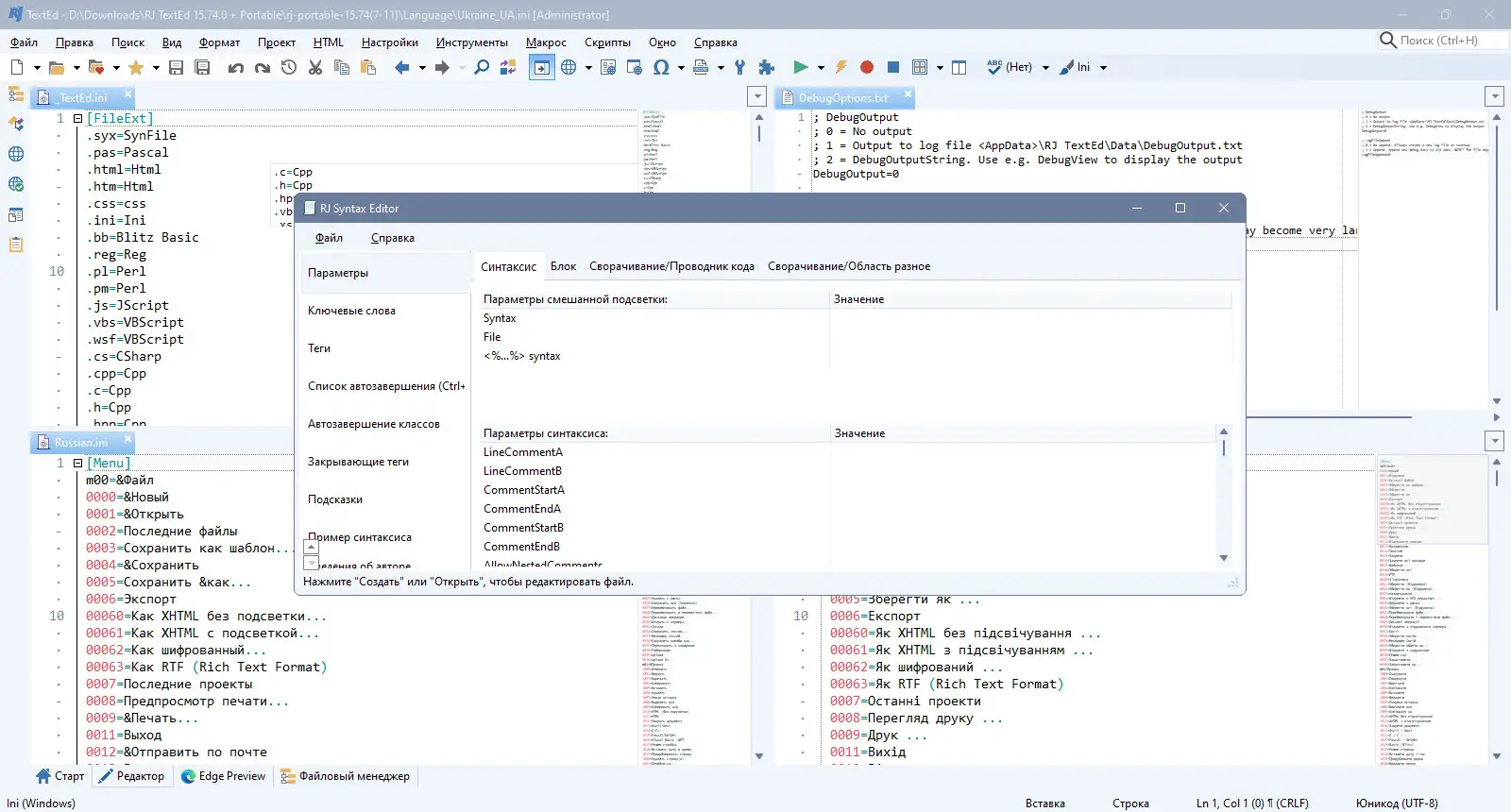Click the Save floppy disk icon

click(x=176, y=67)
